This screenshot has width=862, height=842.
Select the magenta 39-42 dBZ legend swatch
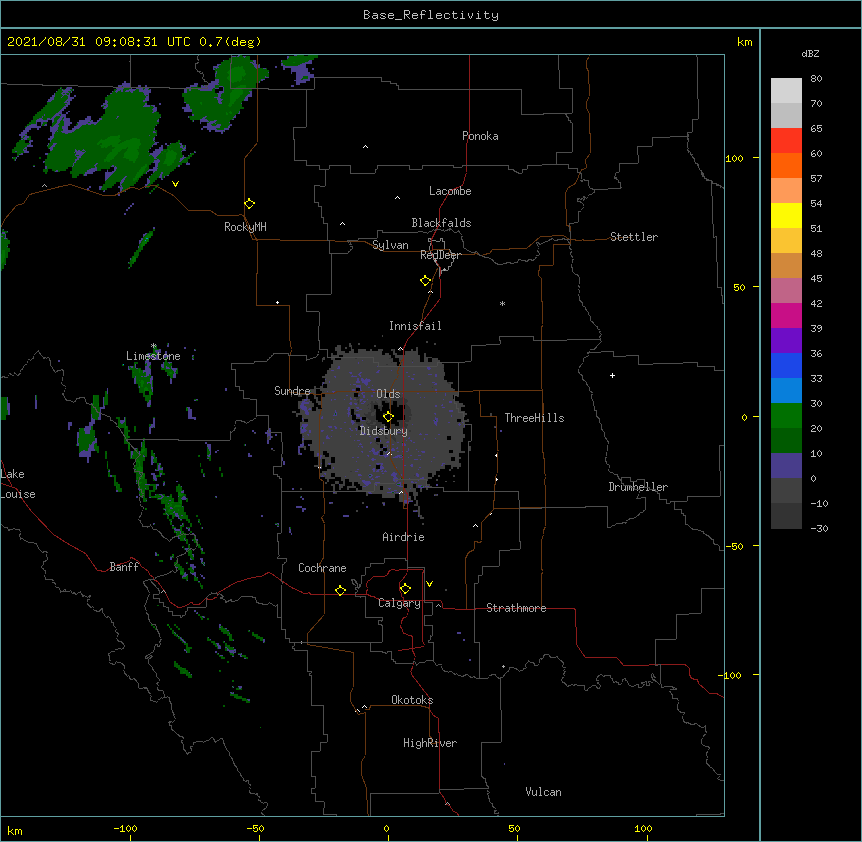pyautogui.click(x=786, y=315)
